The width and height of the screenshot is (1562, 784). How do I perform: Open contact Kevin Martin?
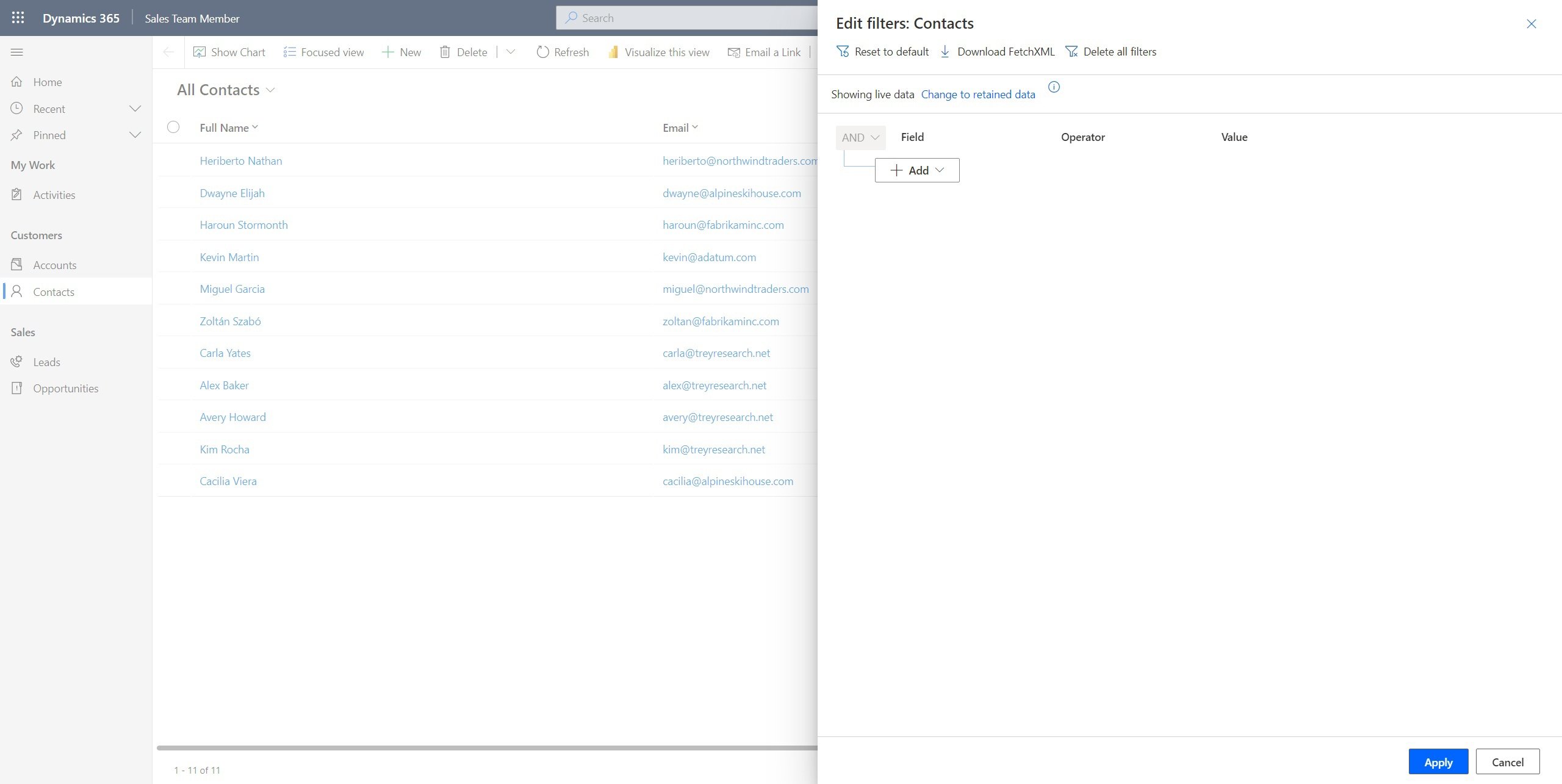229,257
